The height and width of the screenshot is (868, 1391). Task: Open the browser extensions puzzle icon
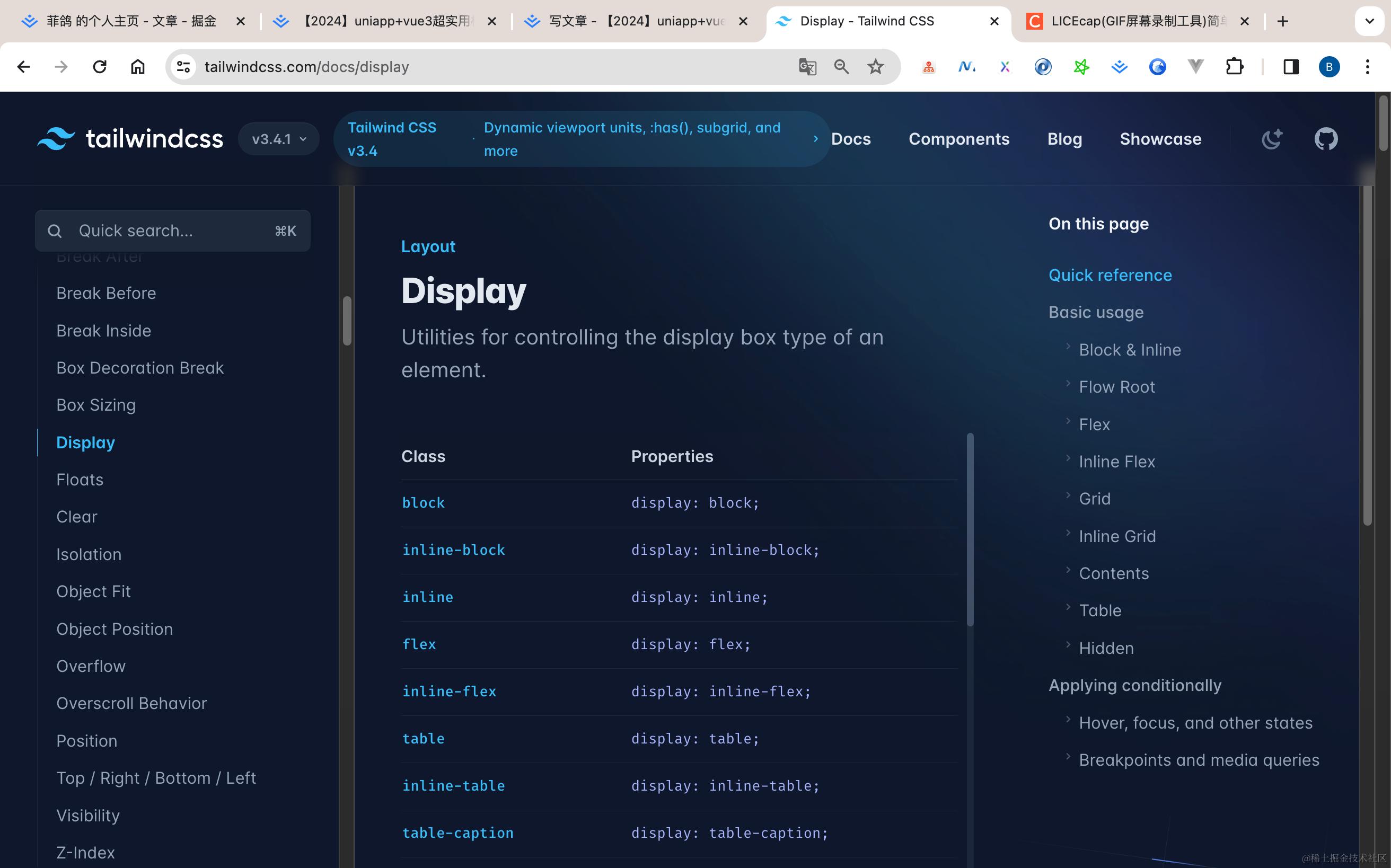(x=1234, y=67)
